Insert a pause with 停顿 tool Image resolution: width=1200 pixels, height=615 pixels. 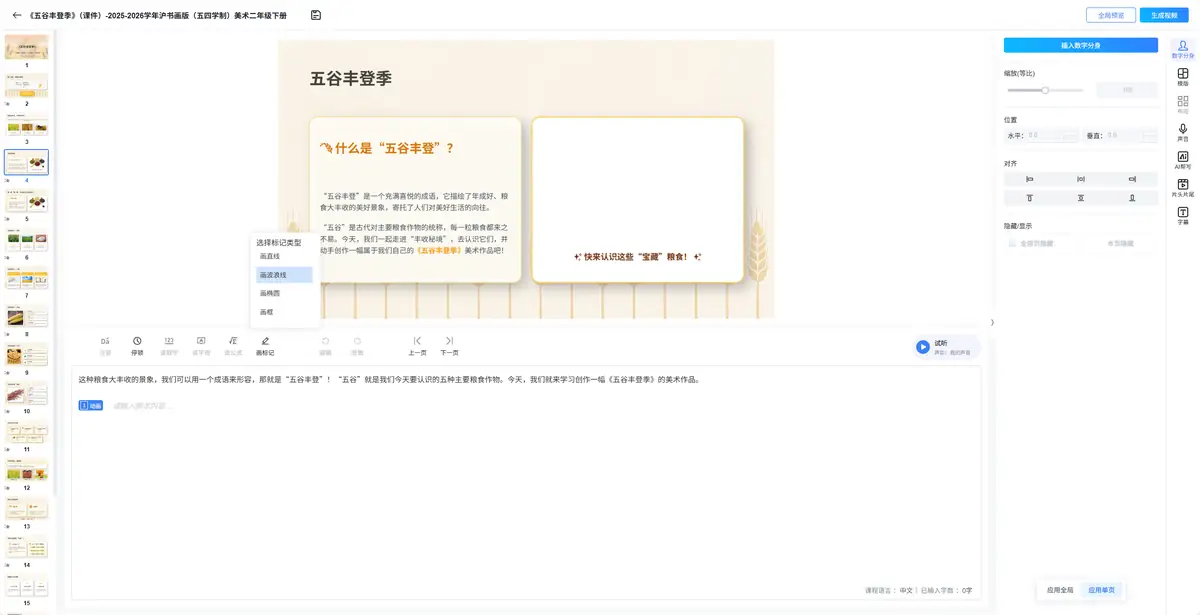[137, 346]
